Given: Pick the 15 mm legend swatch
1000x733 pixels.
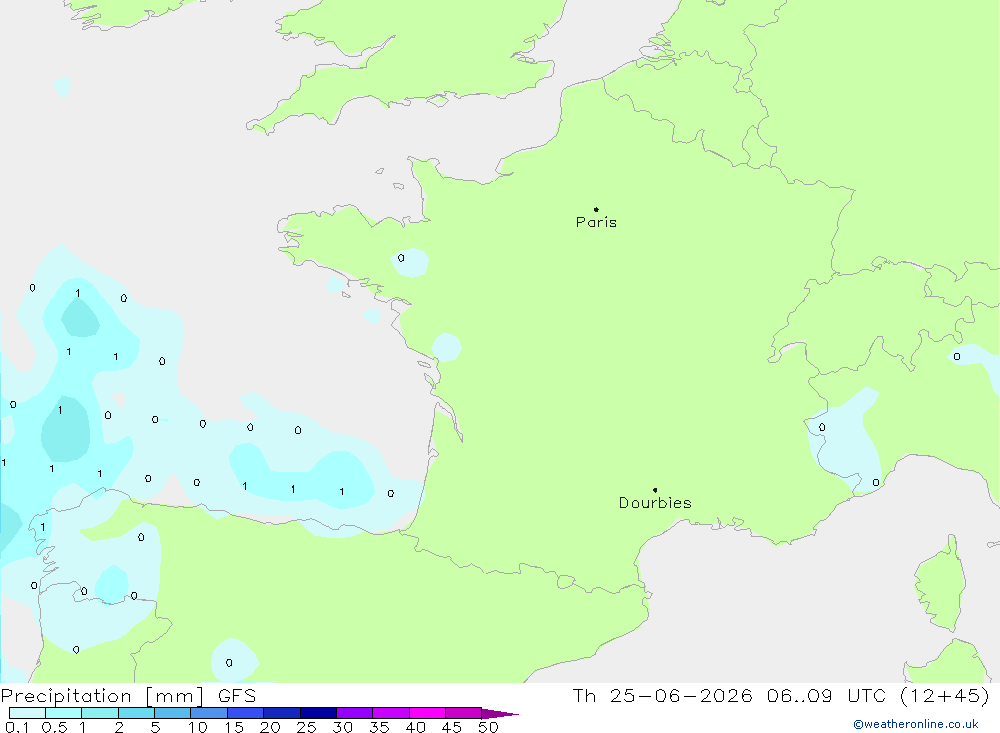Looking at the screenshot, I should [246, 713].
